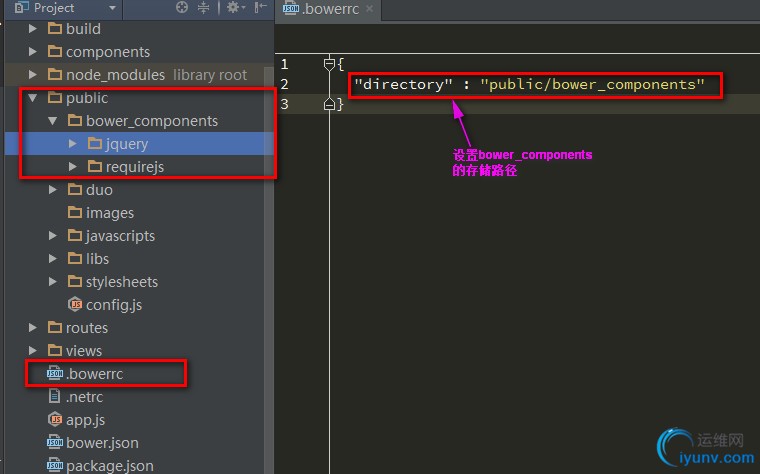Select the libs folder icon
Screen dimensions: 760x474
pos(75,258)
